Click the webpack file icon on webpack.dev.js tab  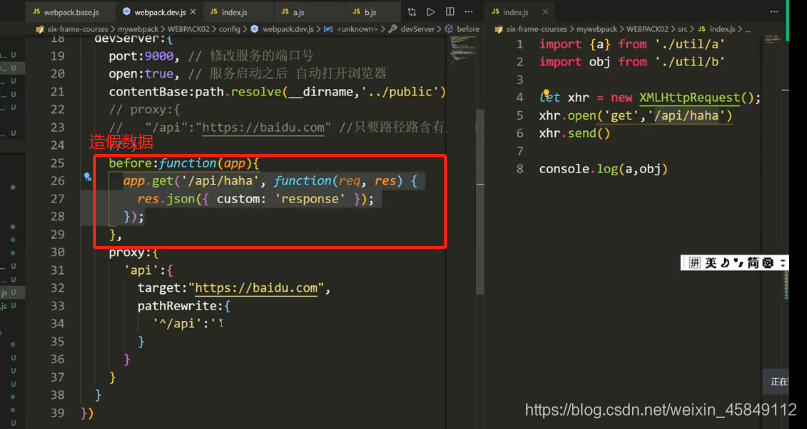click(127, 12)
